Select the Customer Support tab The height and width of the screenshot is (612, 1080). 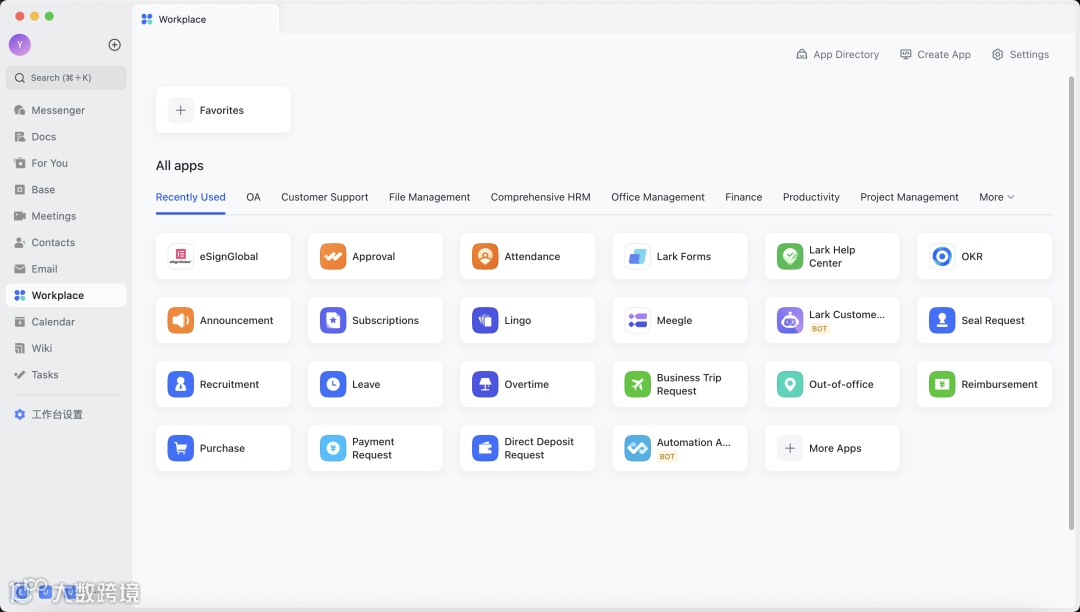pyautogui.click(x=324, y=197)
